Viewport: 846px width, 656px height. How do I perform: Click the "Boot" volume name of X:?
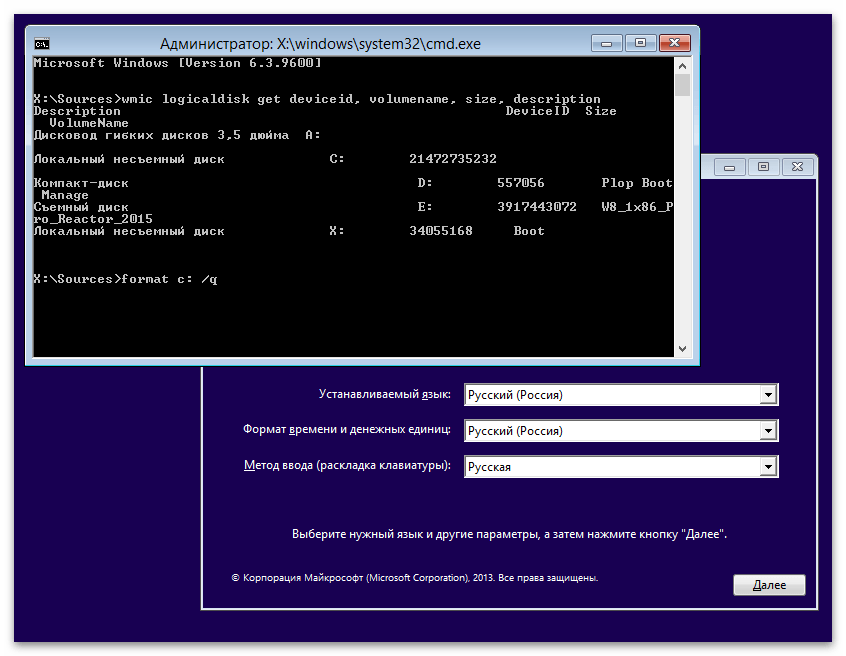click(x=529, y=231)
